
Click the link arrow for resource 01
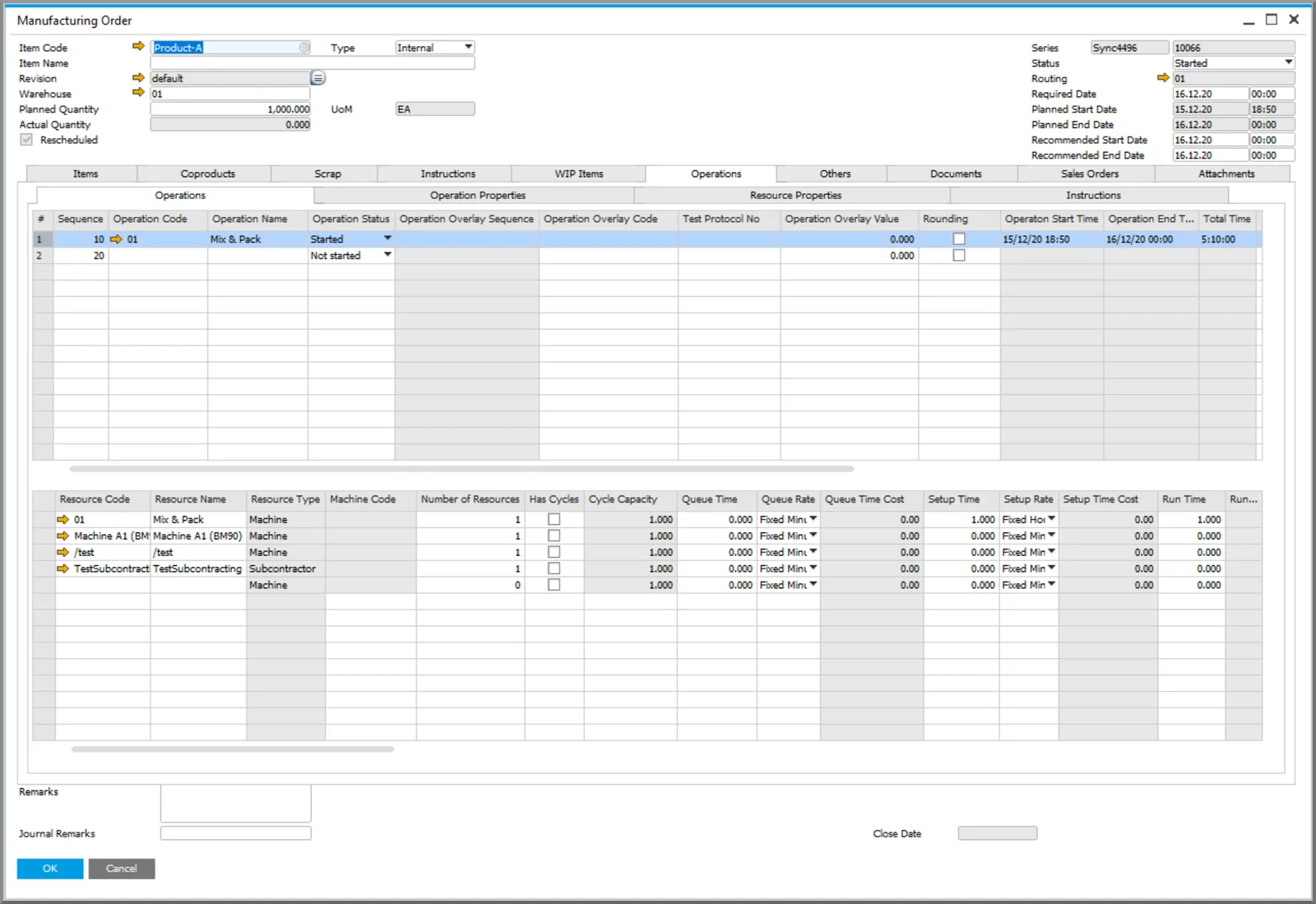pos(63,520)
